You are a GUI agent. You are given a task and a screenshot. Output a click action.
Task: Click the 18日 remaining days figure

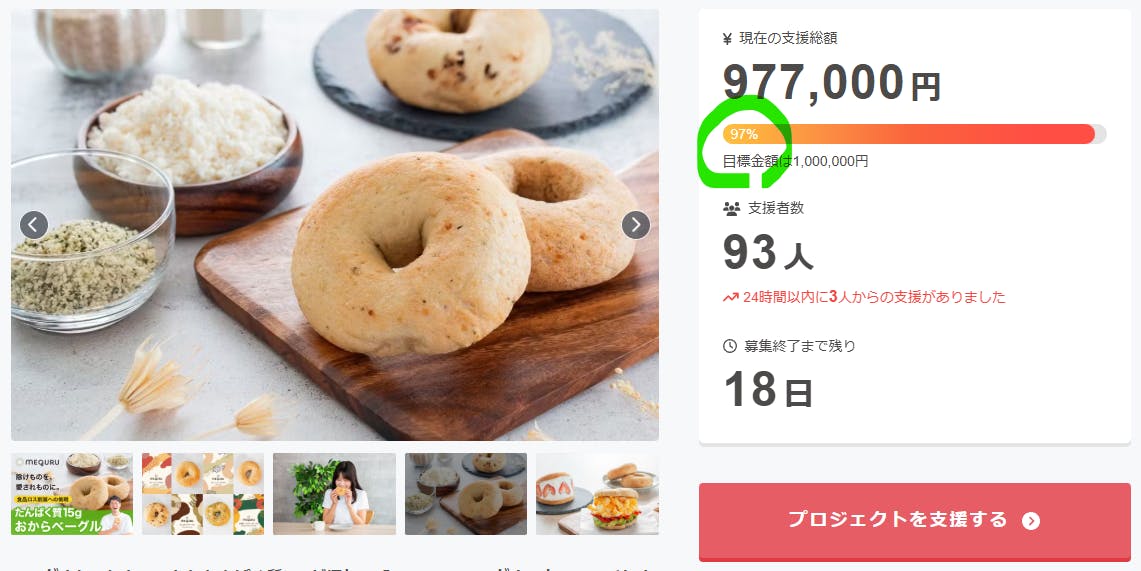768,390
